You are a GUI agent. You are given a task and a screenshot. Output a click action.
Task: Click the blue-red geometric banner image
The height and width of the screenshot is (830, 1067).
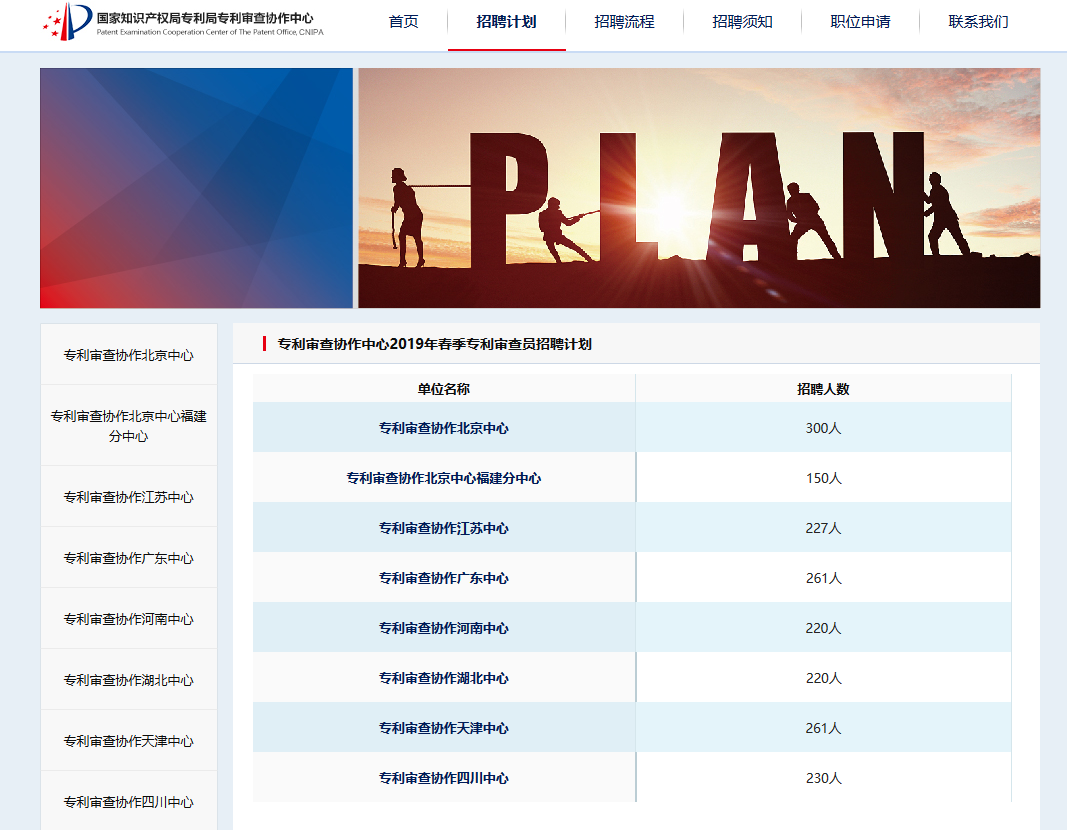(197, 188)
